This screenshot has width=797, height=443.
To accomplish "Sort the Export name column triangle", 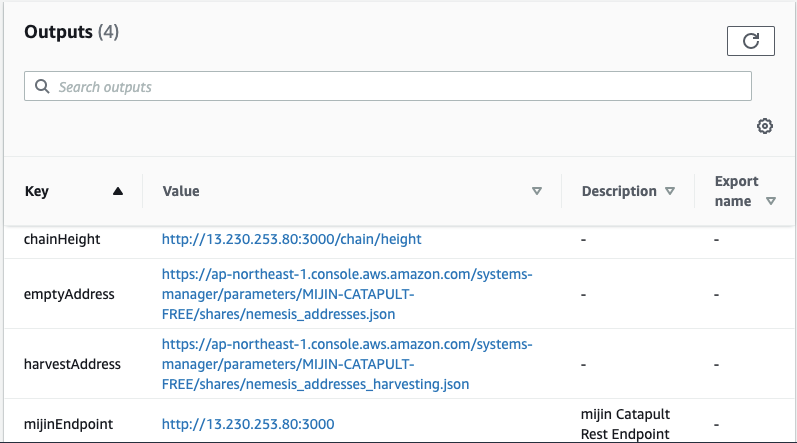I will tap(771, 201).
